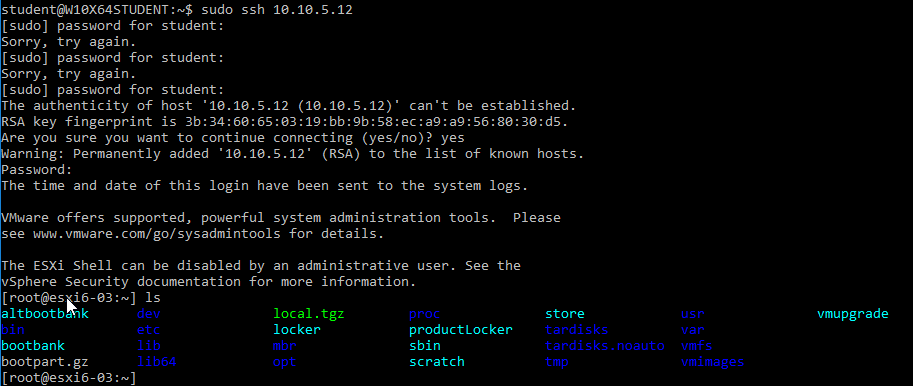
Task: Click the Password: prompt line
Action: (37, 170)
